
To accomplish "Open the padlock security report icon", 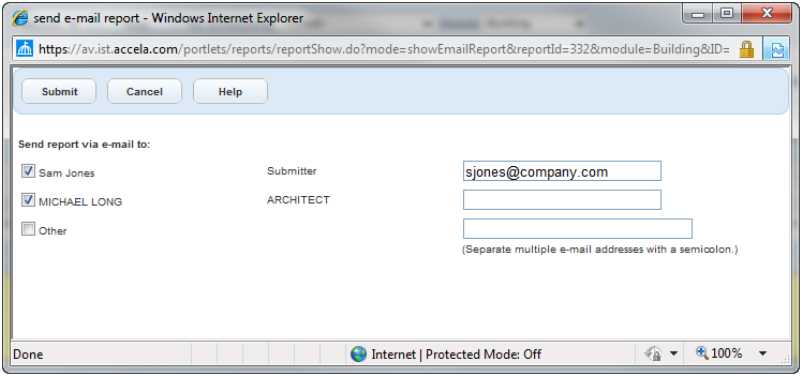I will (x=747, y=49).
